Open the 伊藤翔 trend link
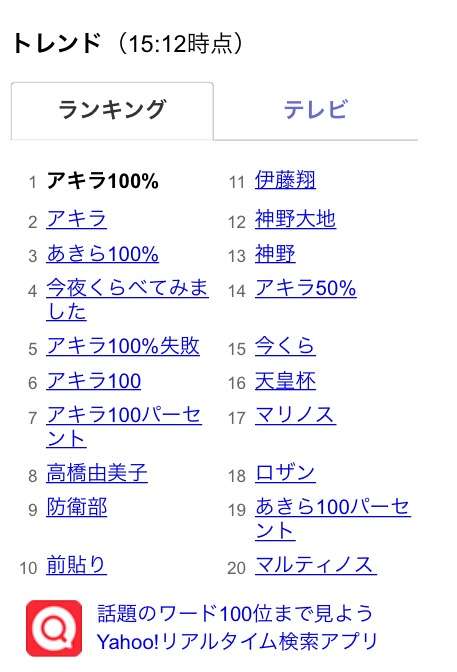Screen dimensions: 457x672 (286, 180)
